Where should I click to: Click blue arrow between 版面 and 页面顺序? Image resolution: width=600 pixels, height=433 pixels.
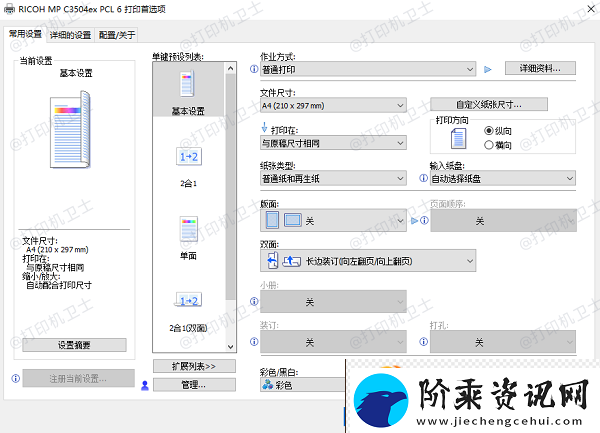pos(414,221)
